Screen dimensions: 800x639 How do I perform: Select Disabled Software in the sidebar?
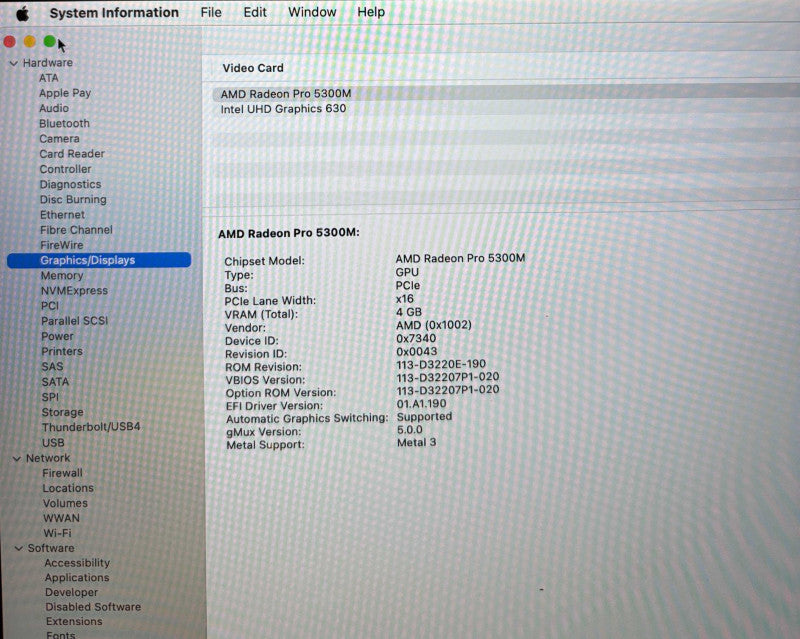(x=93, y=607)
